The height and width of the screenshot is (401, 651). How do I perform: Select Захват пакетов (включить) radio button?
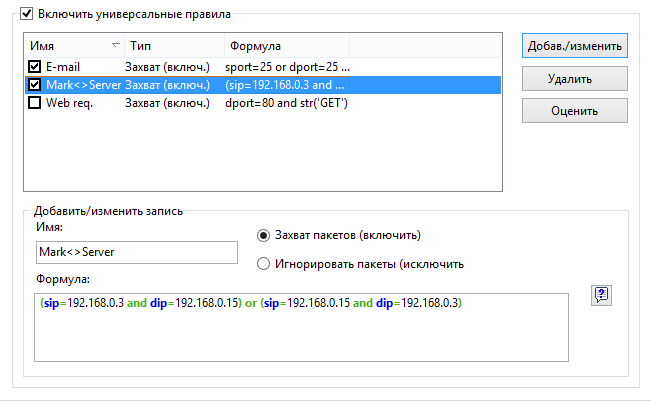[263, 235]
